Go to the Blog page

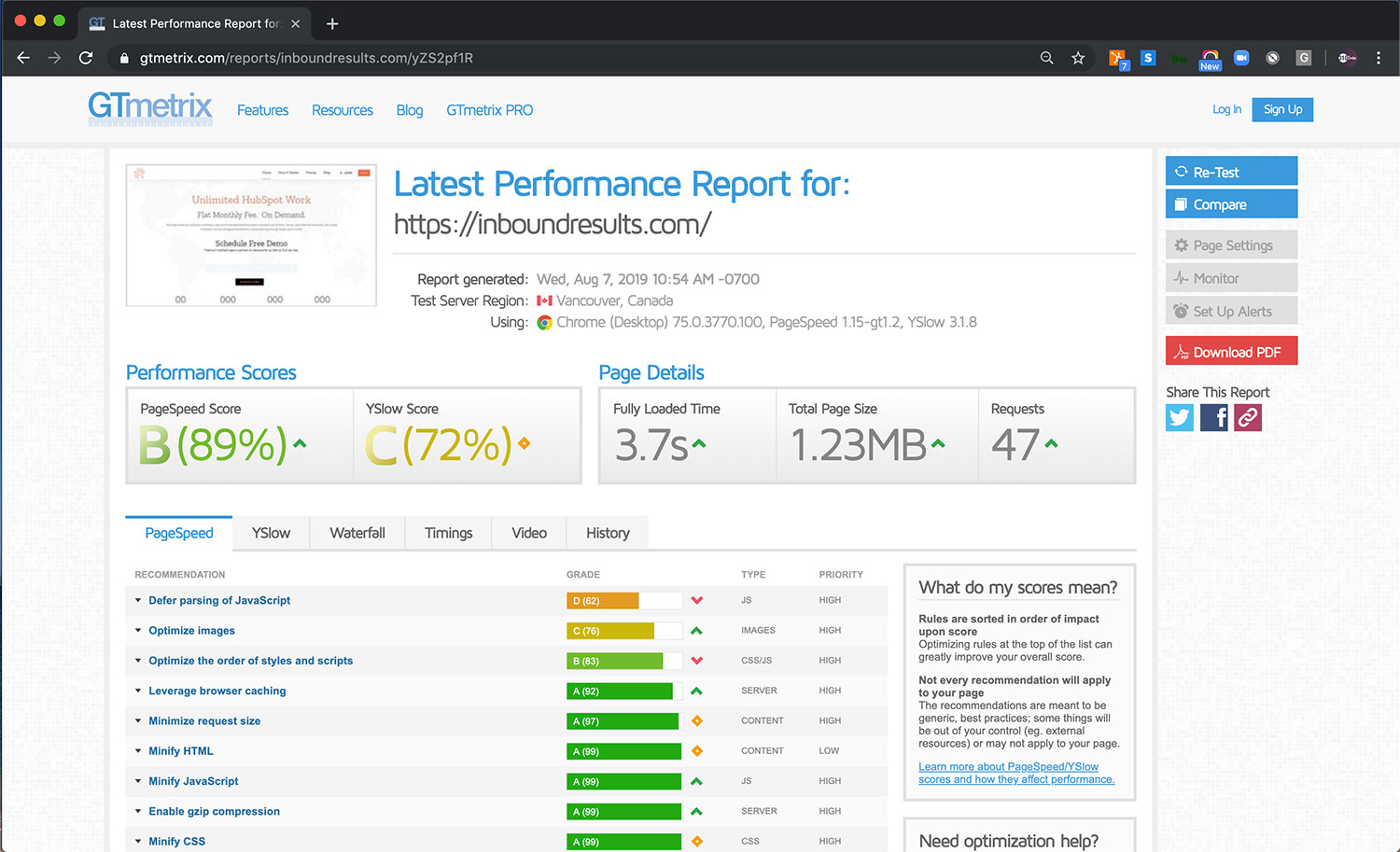(x=410, y=110)
